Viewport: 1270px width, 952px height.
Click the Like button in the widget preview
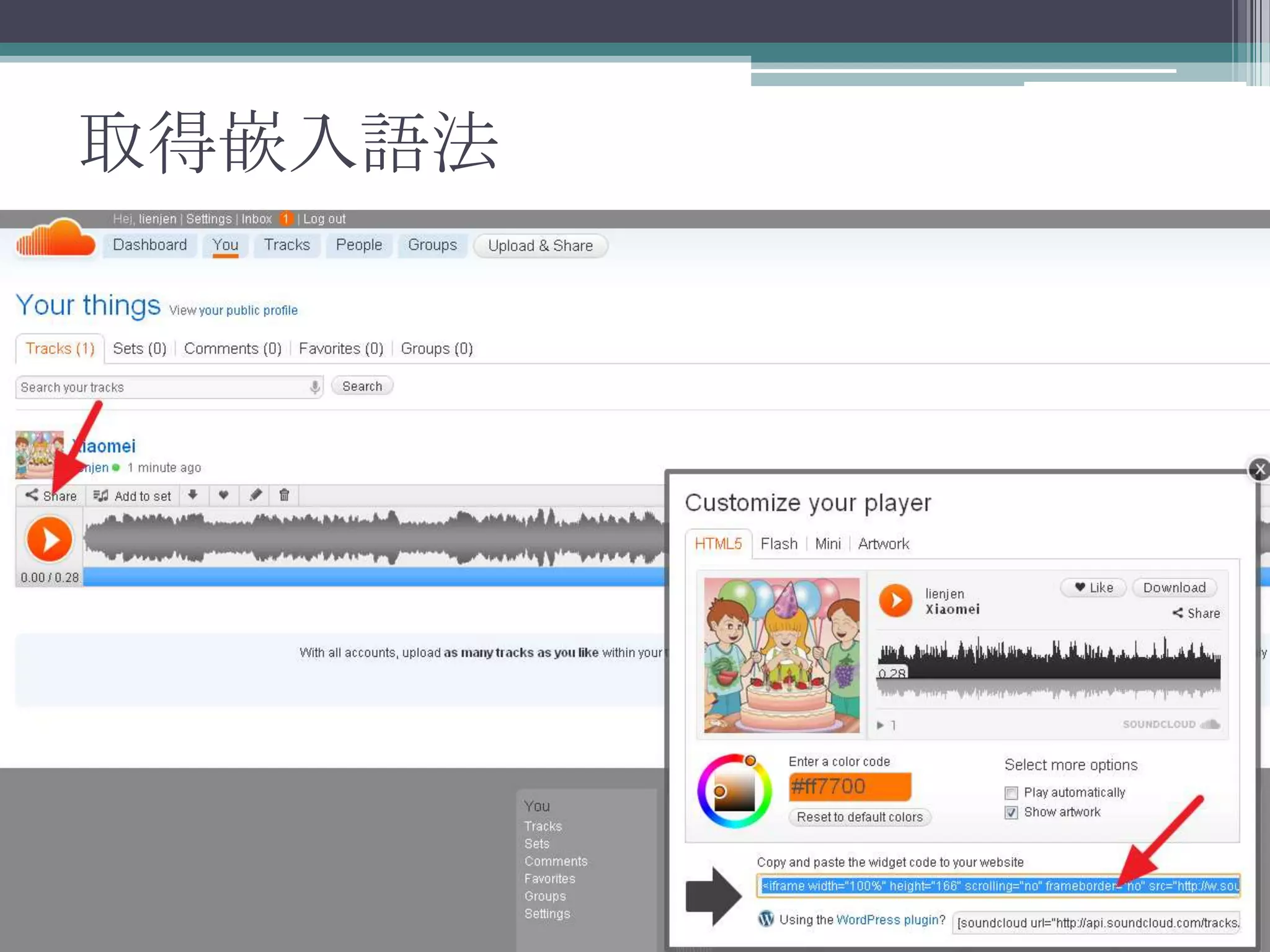click(x=1093, y=588)
